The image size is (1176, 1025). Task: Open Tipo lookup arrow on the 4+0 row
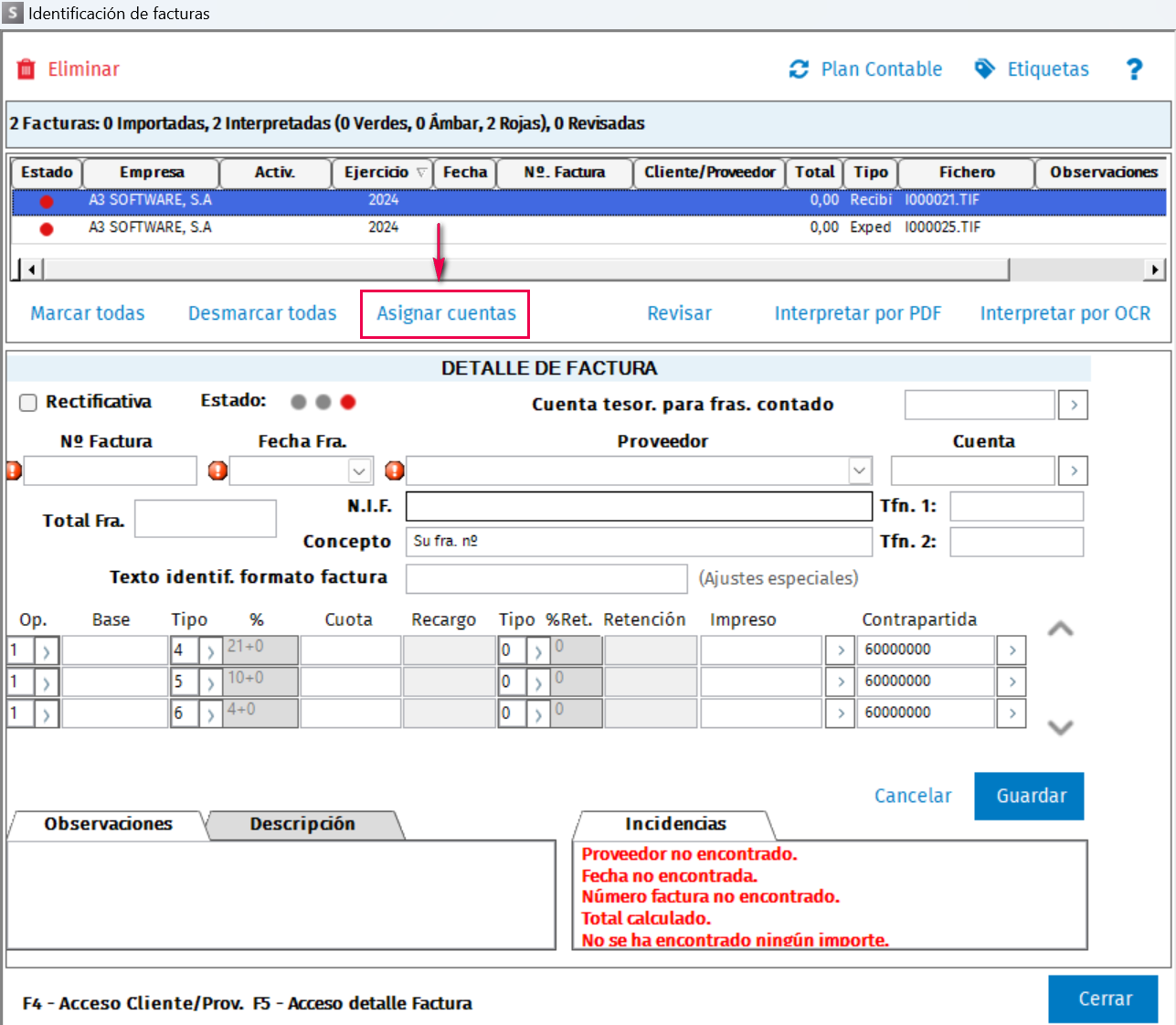tap(210, 713)
